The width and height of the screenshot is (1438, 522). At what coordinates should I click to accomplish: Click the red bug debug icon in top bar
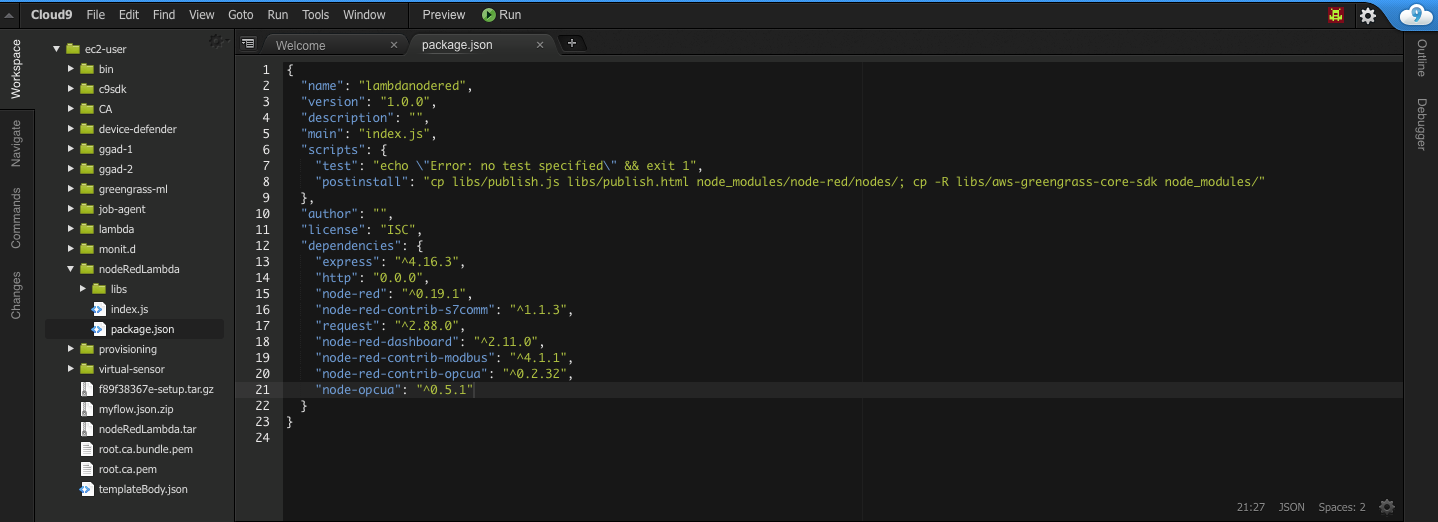1336,15
